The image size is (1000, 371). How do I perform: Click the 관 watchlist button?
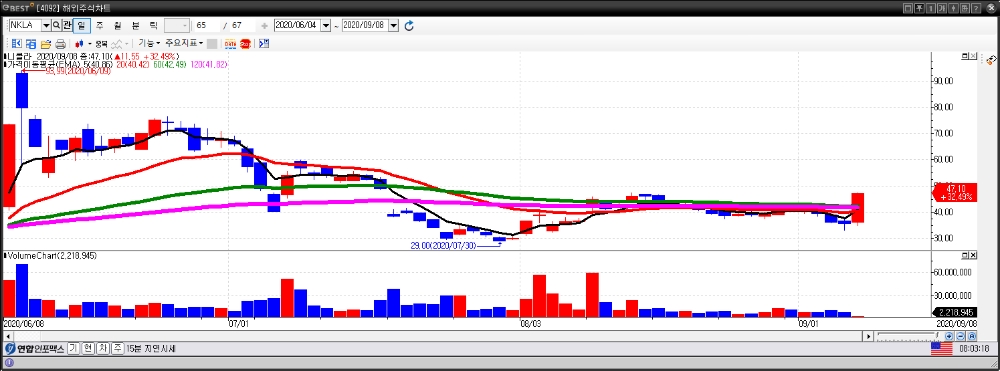pyautogui.click(x=67, y=25)
